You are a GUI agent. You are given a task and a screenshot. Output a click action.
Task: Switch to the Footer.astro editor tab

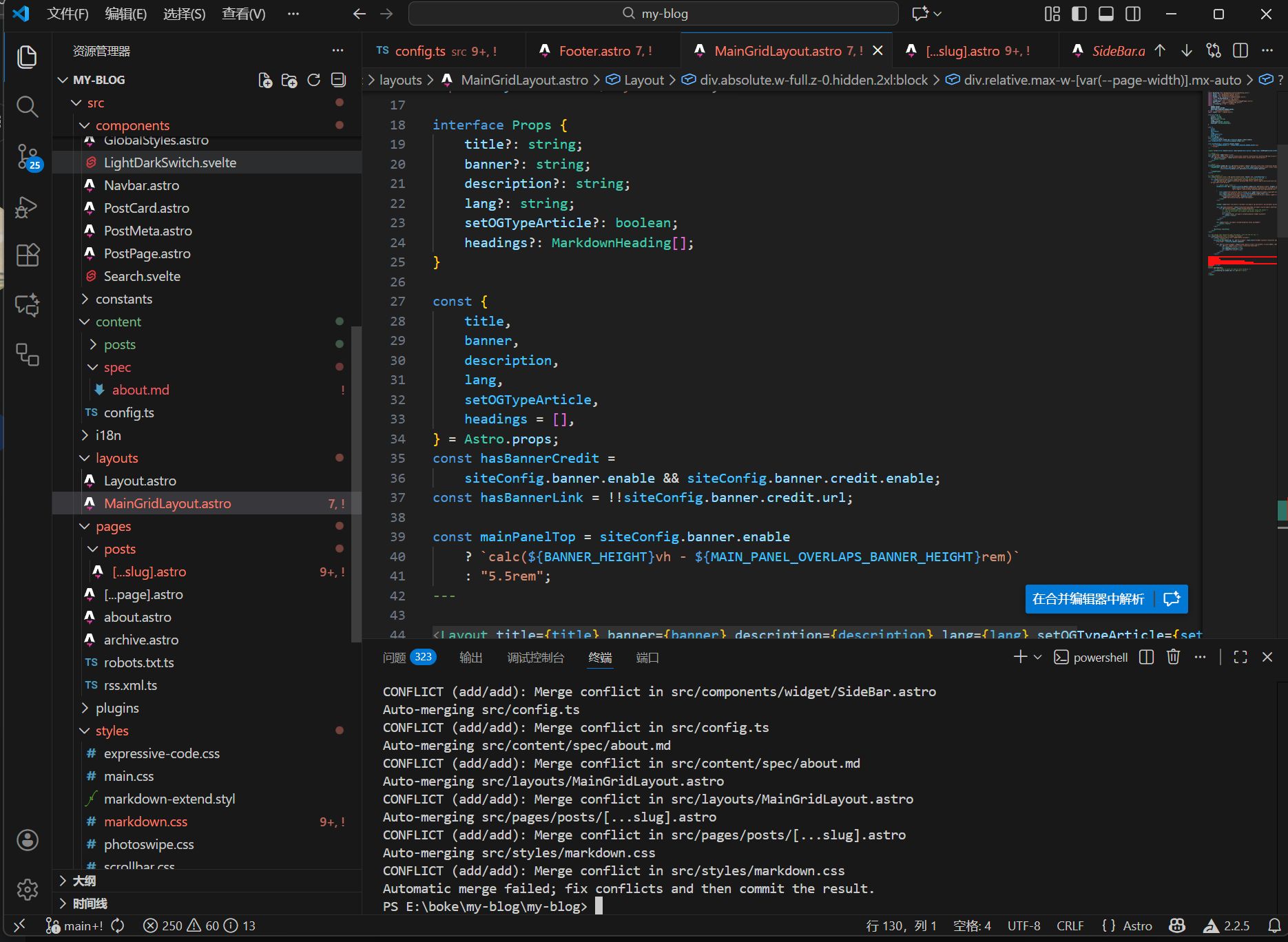(594, 51)
